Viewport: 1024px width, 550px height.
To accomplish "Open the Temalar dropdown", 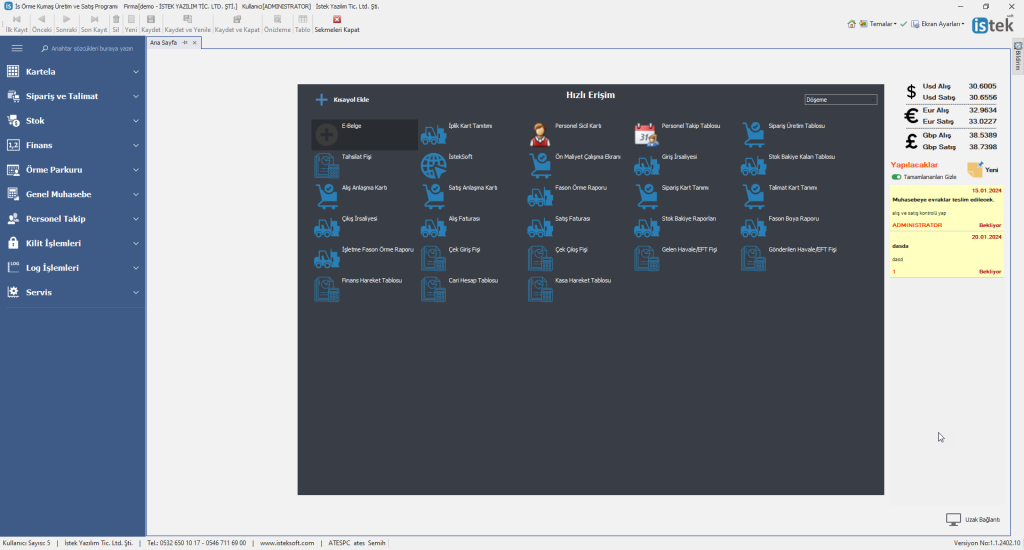I will click(x=876, y=23).
